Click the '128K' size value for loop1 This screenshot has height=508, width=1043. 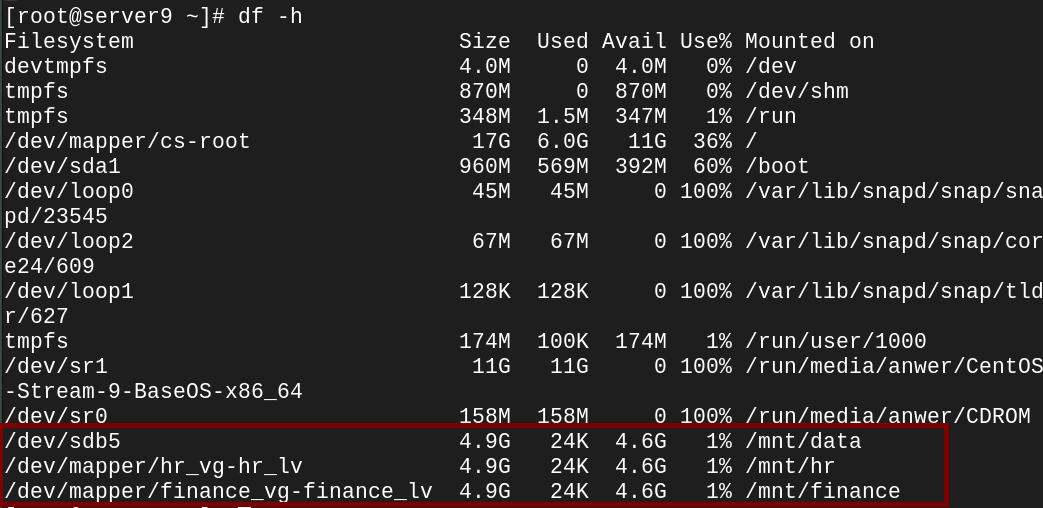484,291
